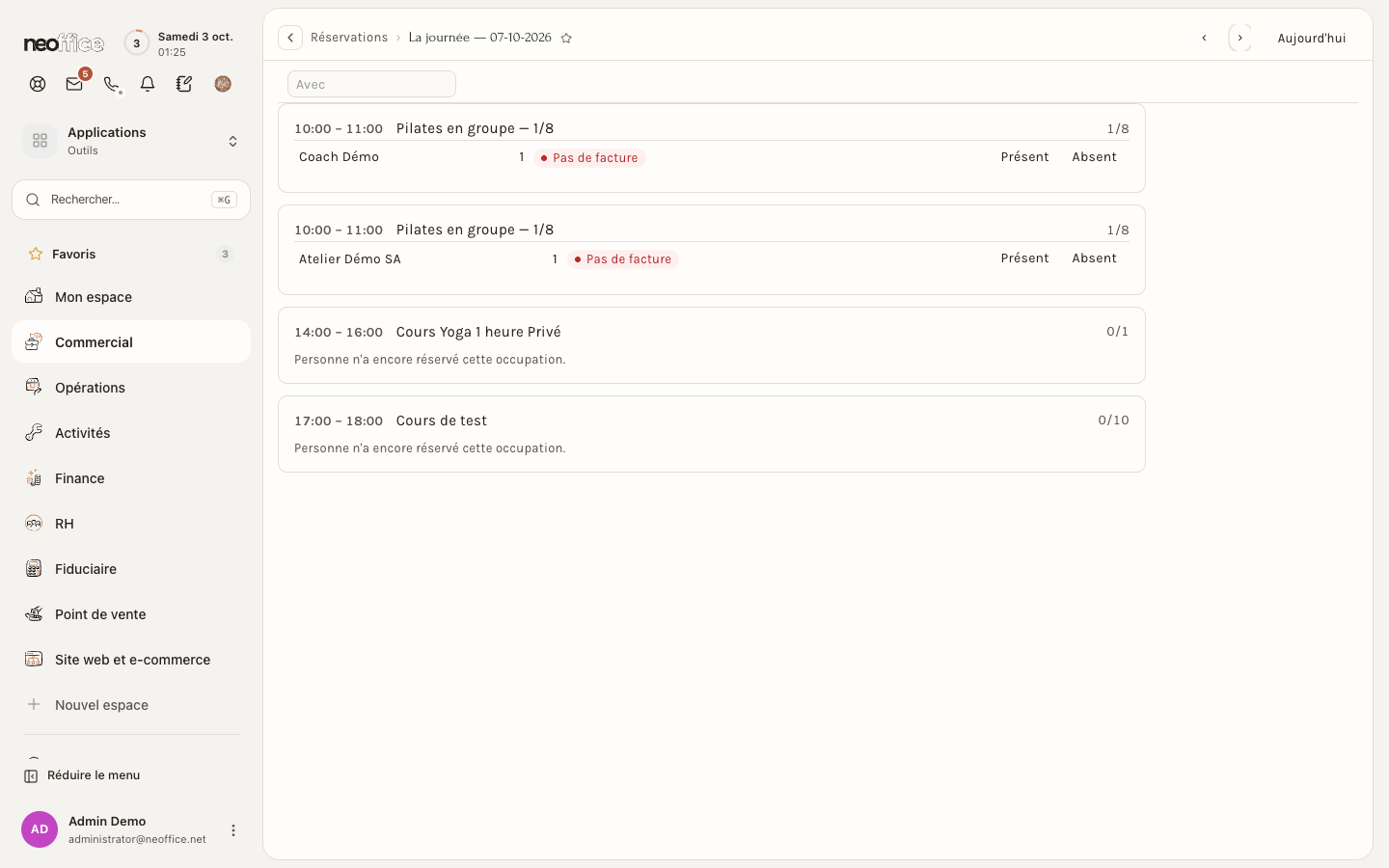Open the support lifebuoy icon
Screen dimensions: 1389x868
pos(38,84)
